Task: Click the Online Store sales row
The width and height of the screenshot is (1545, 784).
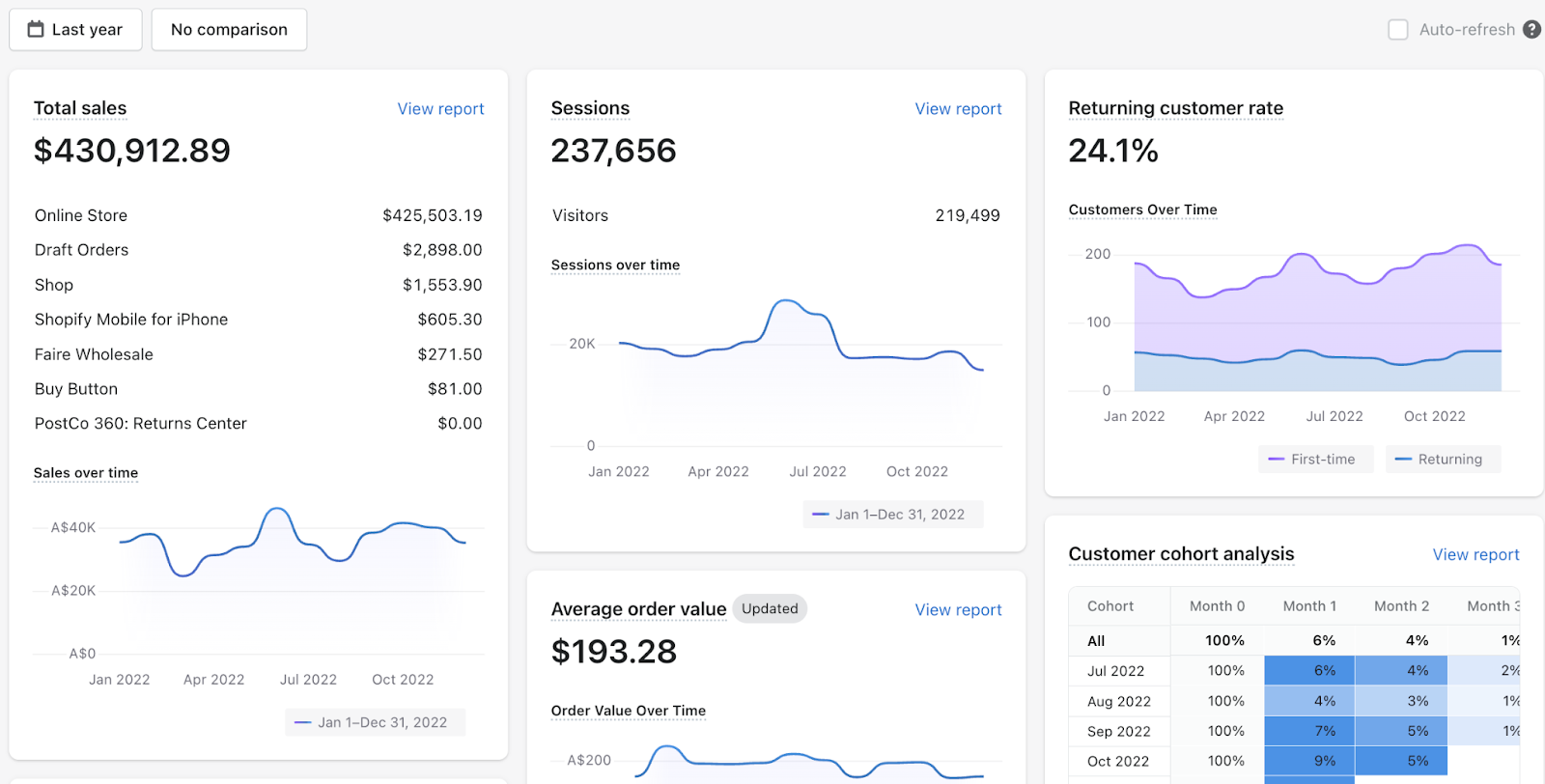Action: pyautogui.click(x=258, y=215)
